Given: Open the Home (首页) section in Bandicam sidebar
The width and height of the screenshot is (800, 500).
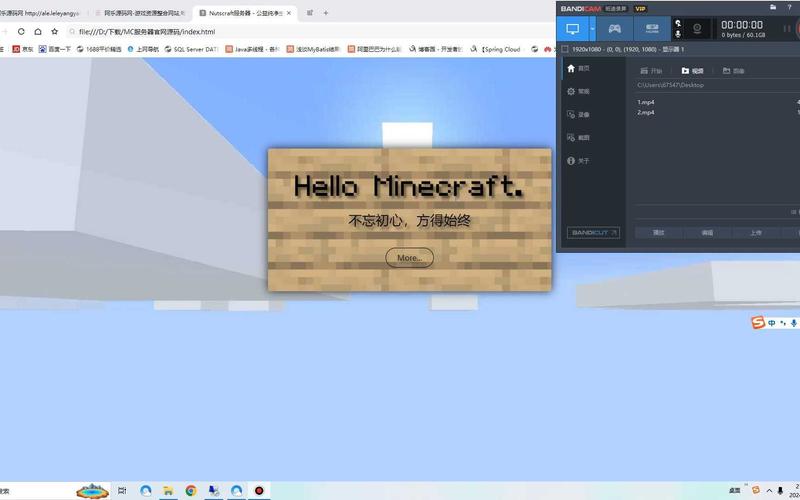Looking at the screenshot, I should coord(578,68).
